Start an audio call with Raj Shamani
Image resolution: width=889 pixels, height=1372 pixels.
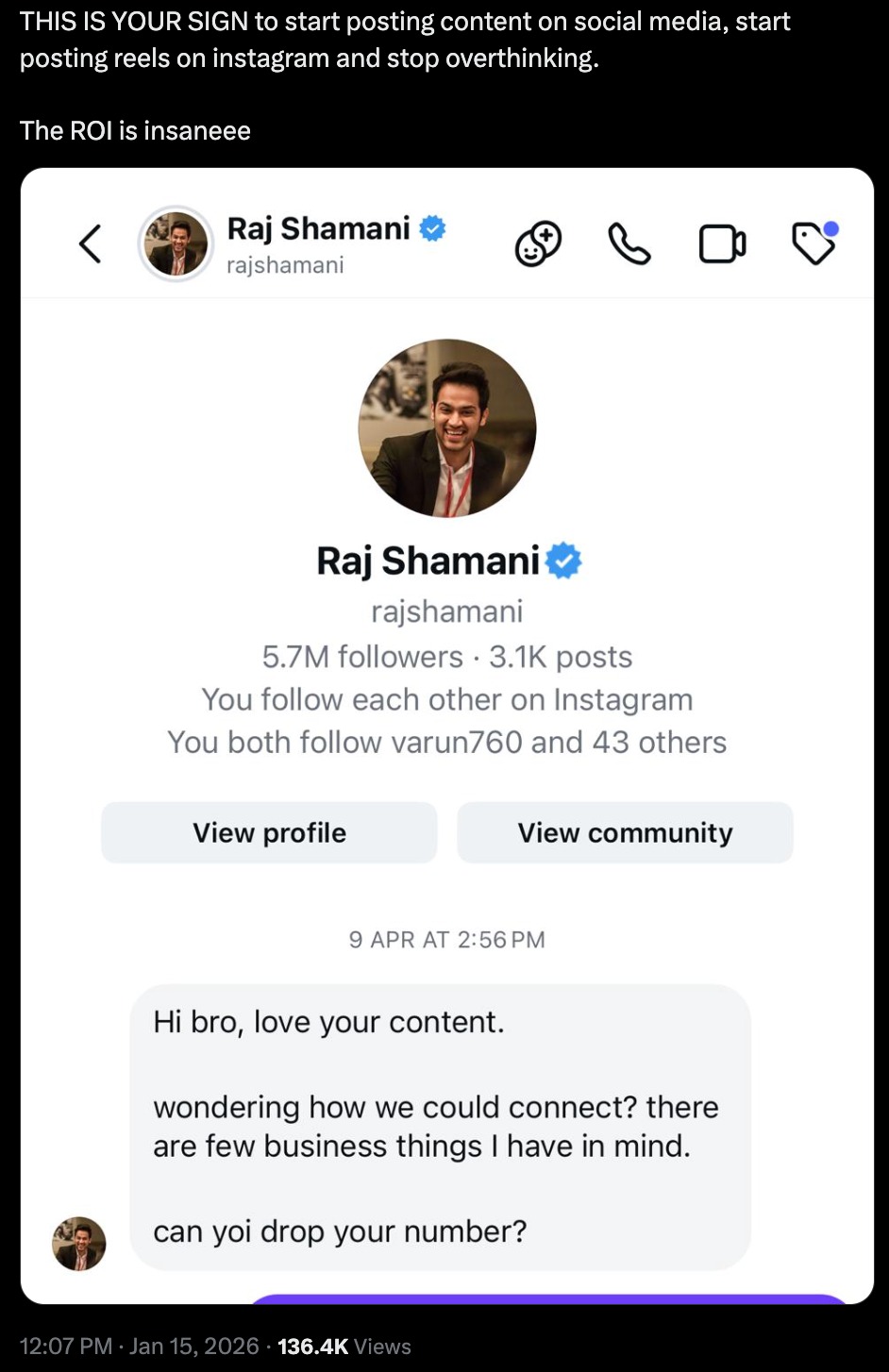[629, 243]
